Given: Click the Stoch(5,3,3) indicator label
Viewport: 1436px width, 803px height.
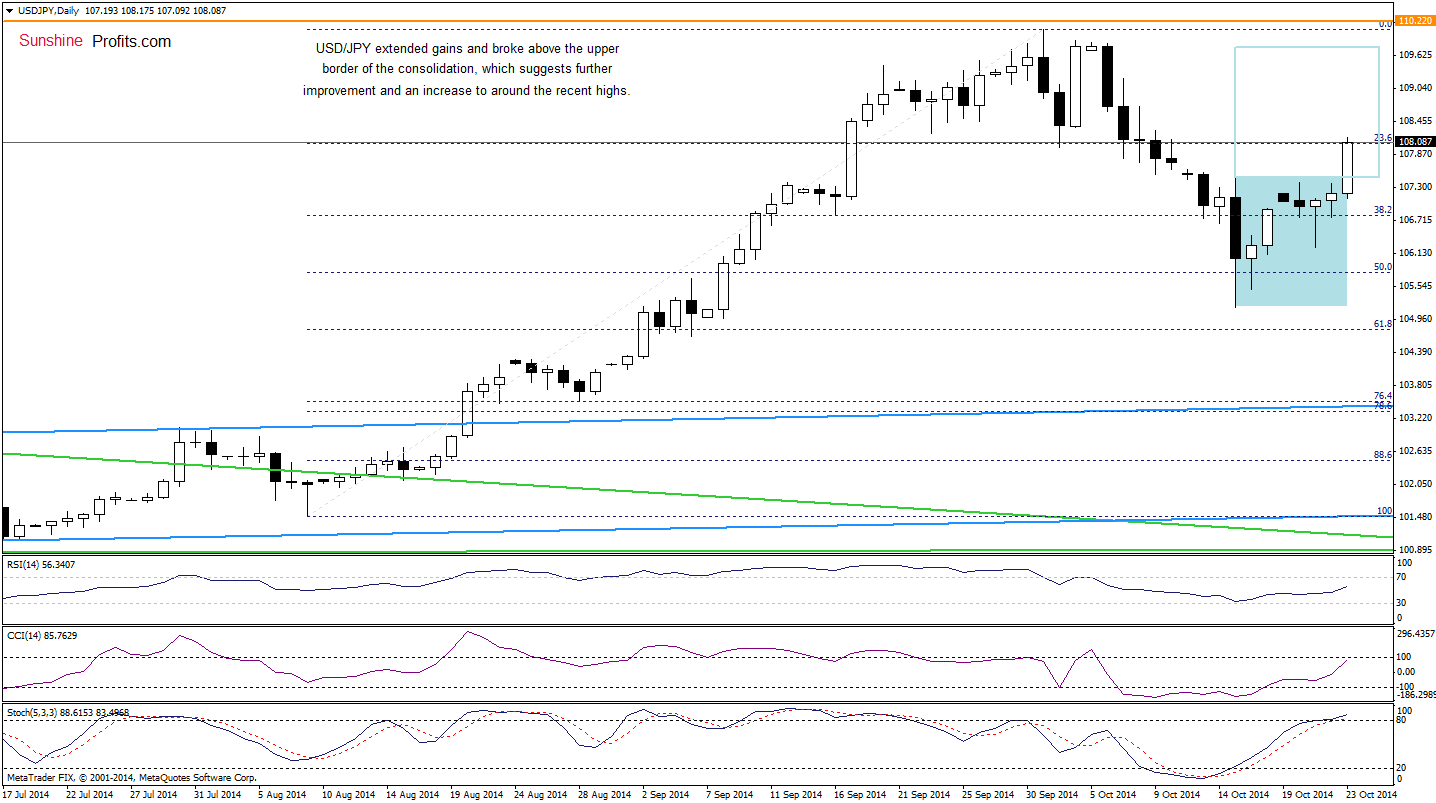Looking at the screenshot, I should click(67, 712).
